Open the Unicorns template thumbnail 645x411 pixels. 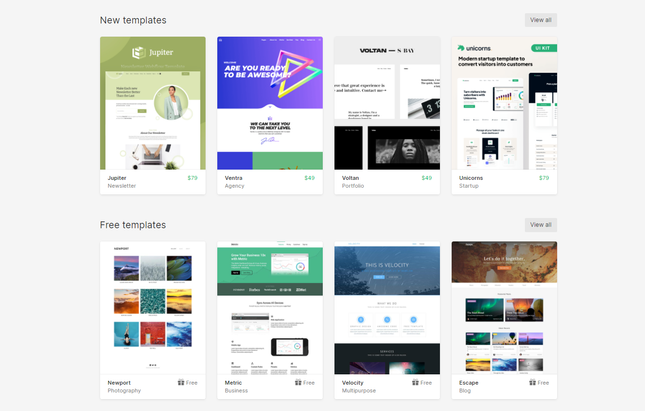(x=504, y=103)
